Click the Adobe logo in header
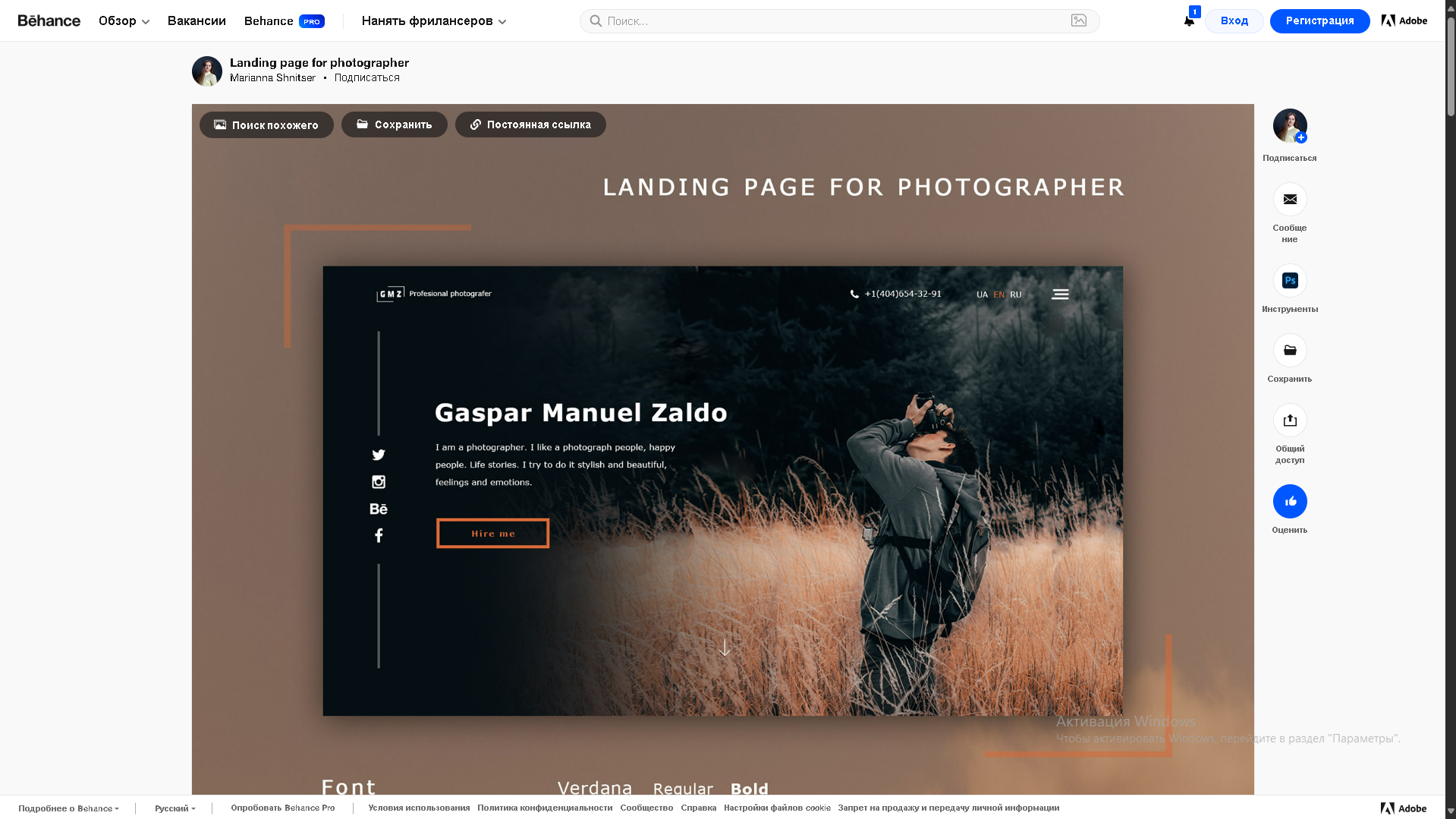1456x819 pixels. point(1404,20)
